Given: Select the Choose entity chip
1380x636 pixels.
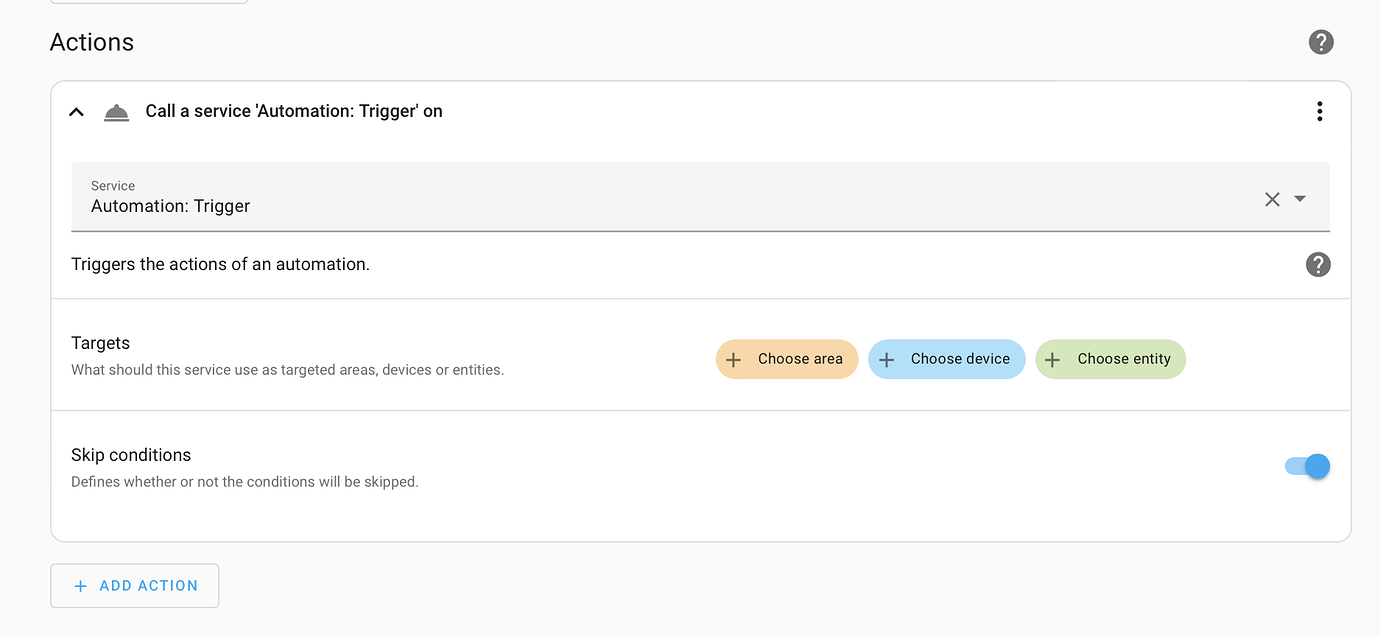Looking at the screenshot, I should click(x=1110, y=359).
